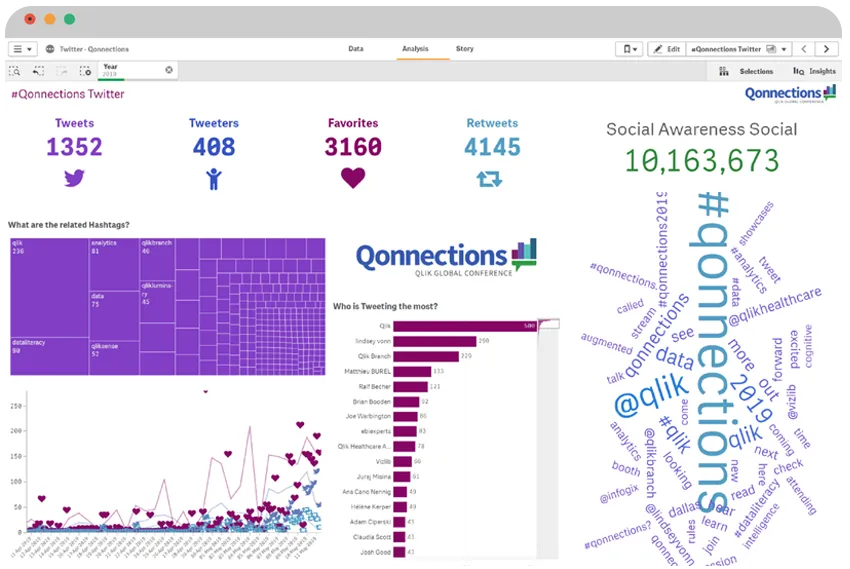Click the word @qlik in word cloud
Viewport: 850px width, 569px height.
click(x=651, y=396)
